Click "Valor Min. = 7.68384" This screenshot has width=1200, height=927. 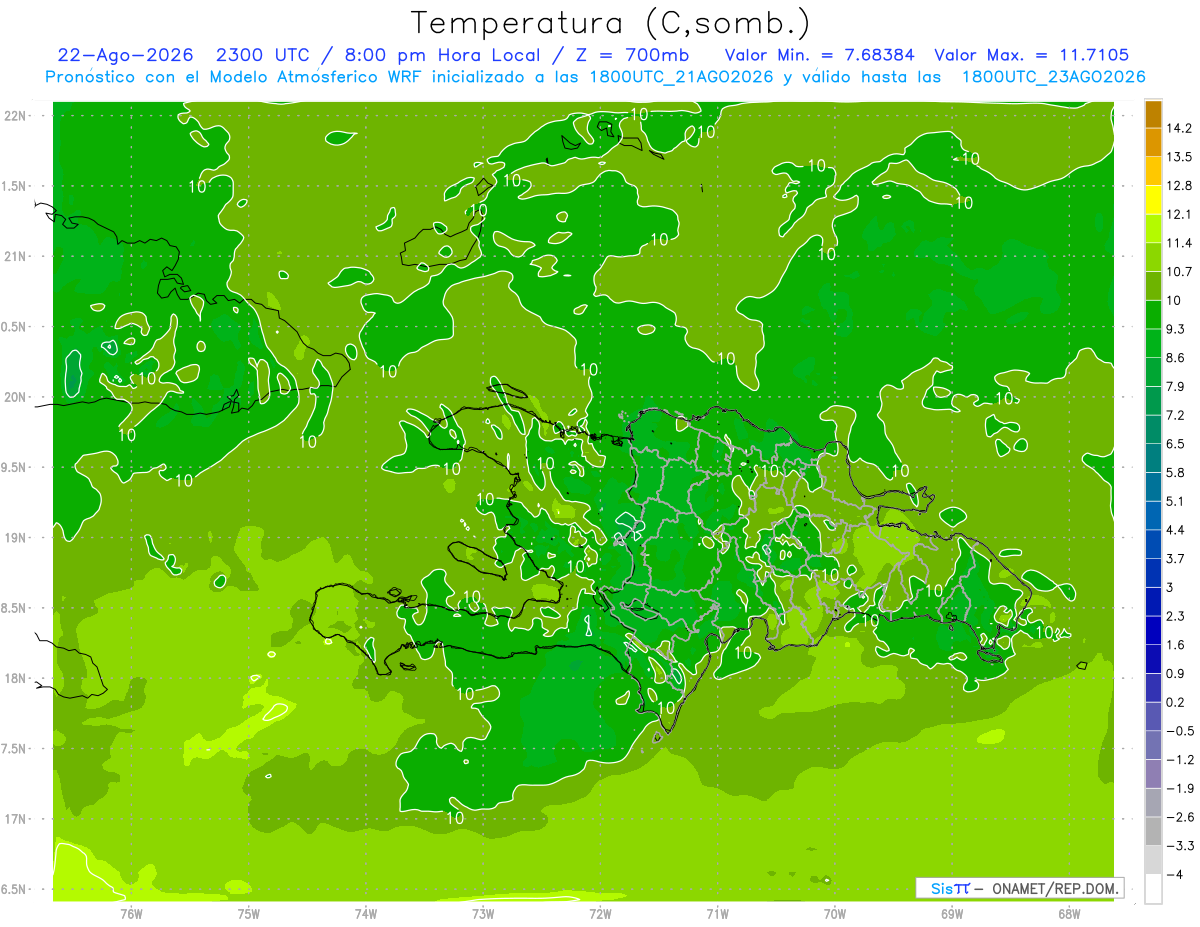820,55
